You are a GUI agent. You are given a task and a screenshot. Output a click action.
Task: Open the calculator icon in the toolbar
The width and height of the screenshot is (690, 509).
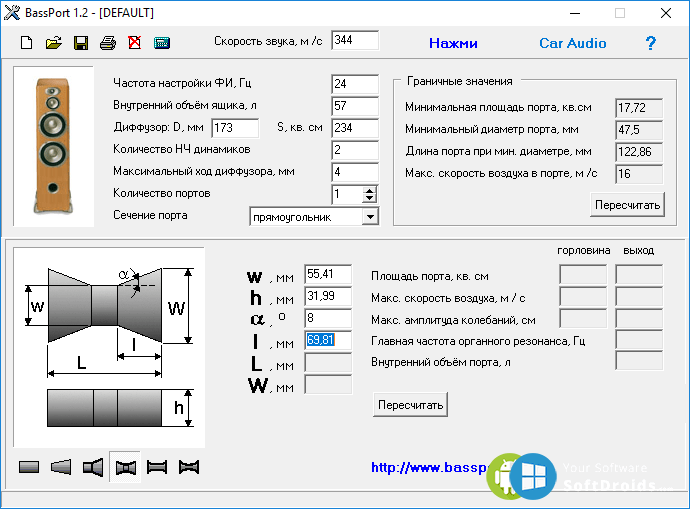pyautogui.click(x=162, y=43)
